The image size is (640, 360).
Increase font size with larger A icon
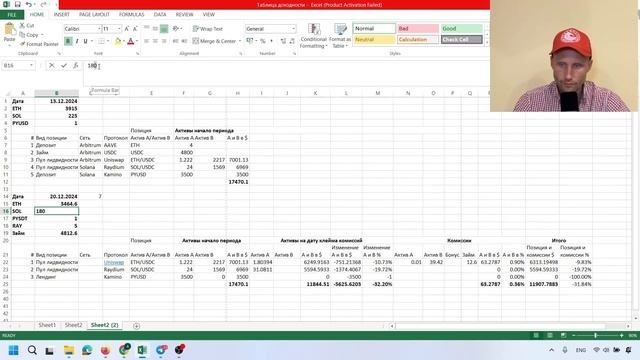coord(127,29)
